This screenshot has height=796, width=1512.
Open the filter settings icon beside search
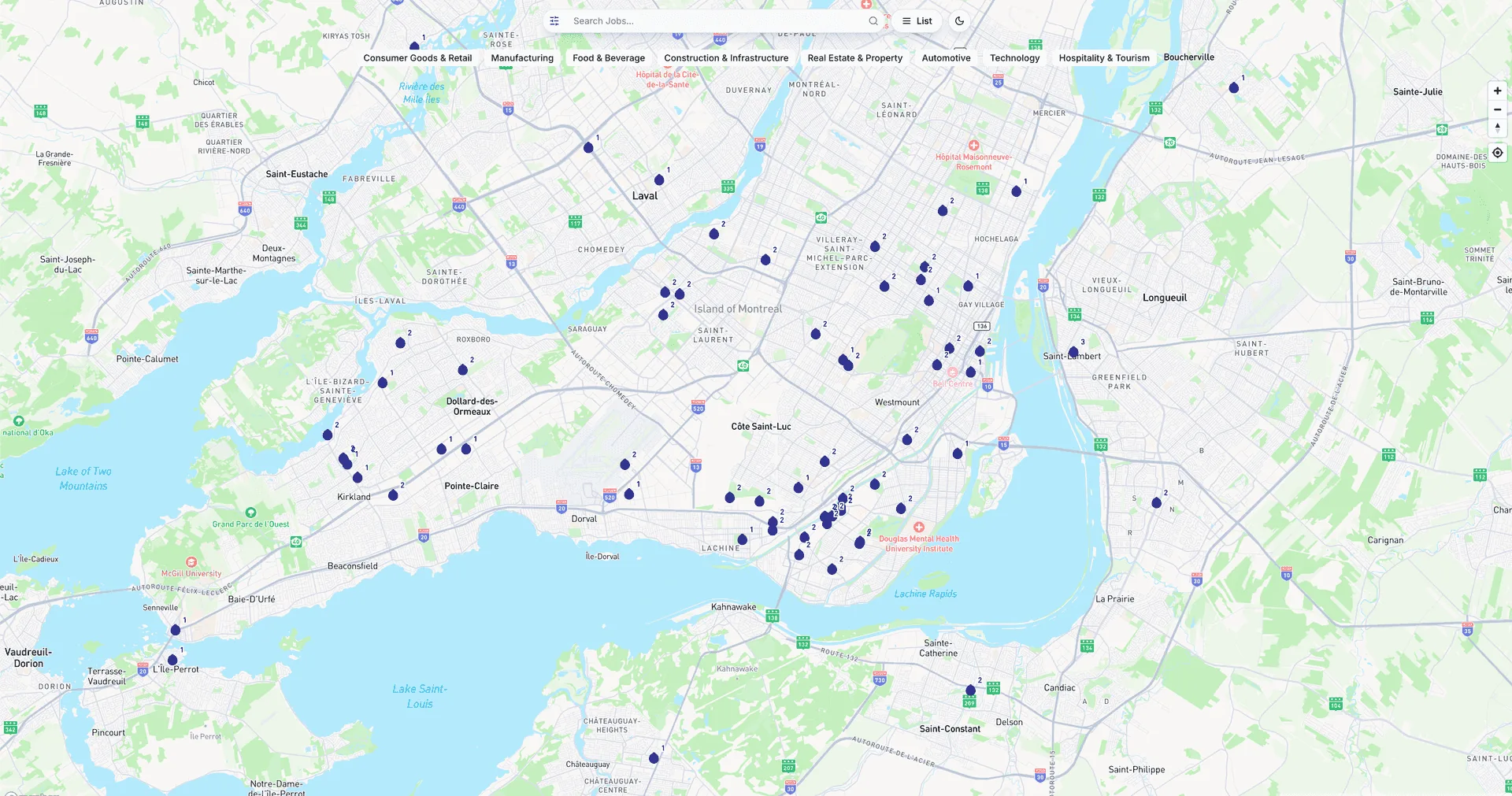(x=554, y=21)
